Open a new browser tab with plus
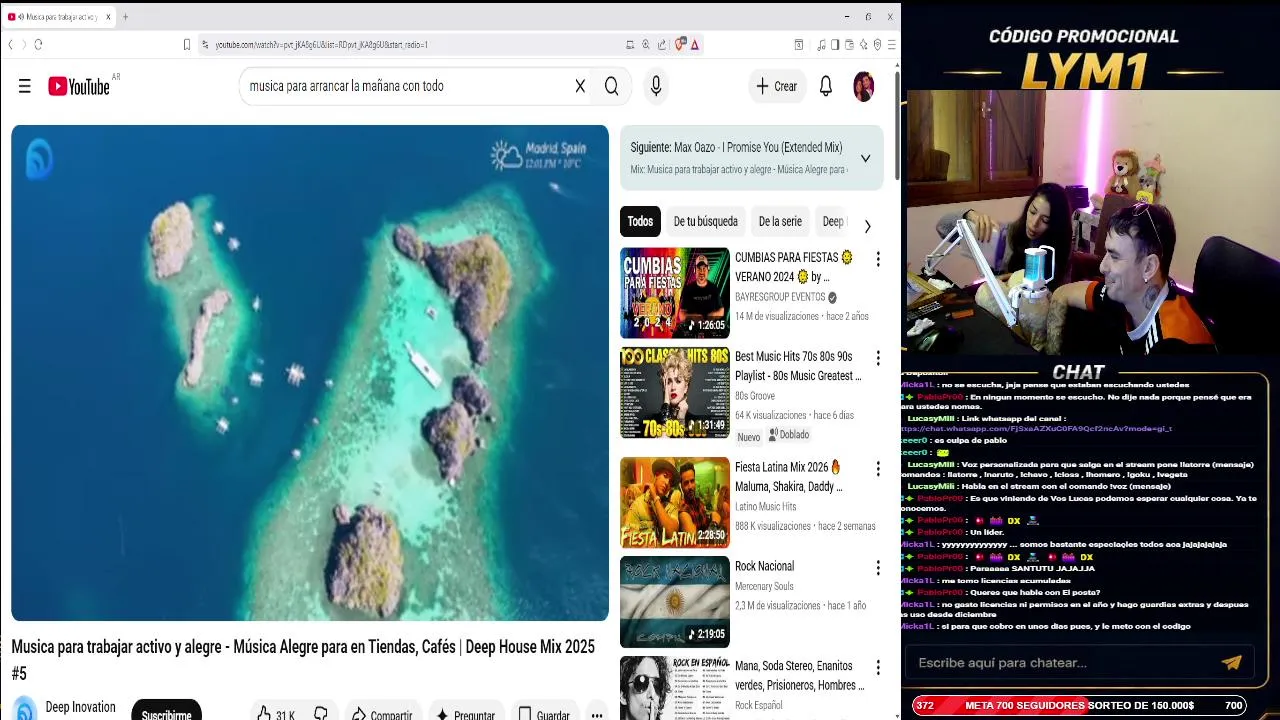The image size is (1280, 720). (125, 17)
